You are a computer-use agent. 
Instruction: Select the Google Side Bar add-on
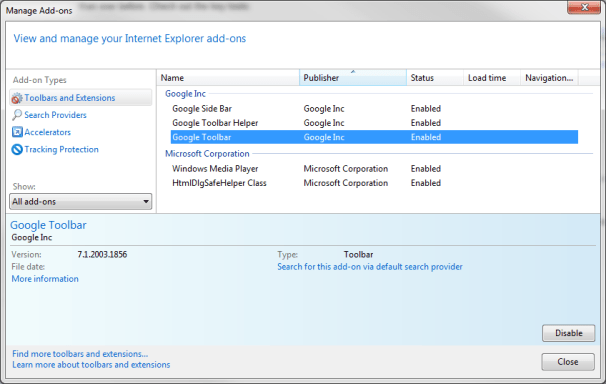pyautogui.click(x=374, y=109)
